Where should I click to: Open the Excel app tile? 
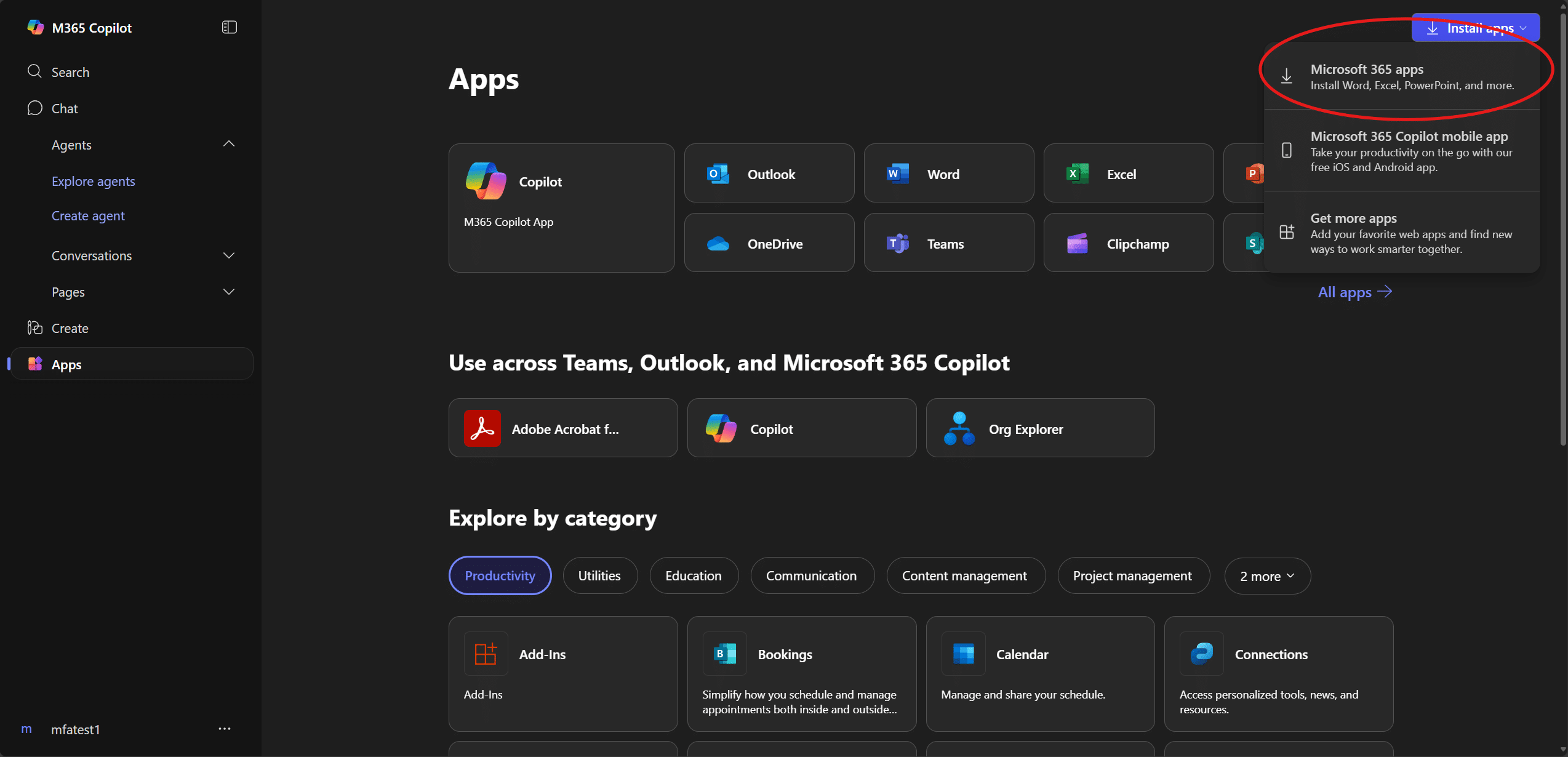coord(1128,174)
